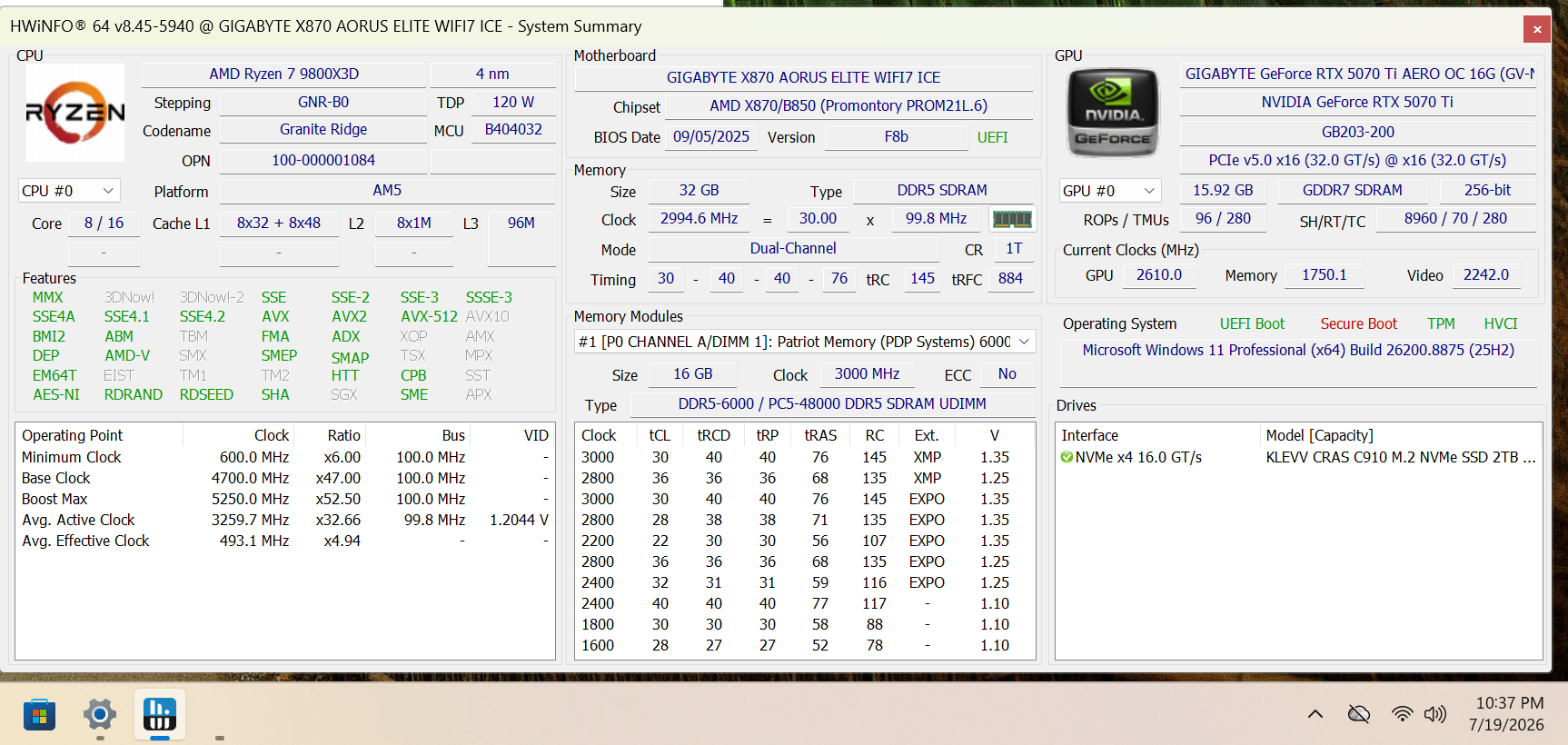Screen dimensions: 1568x745
Task: Click the red Secure Boot label
Action: [1358, 323]
